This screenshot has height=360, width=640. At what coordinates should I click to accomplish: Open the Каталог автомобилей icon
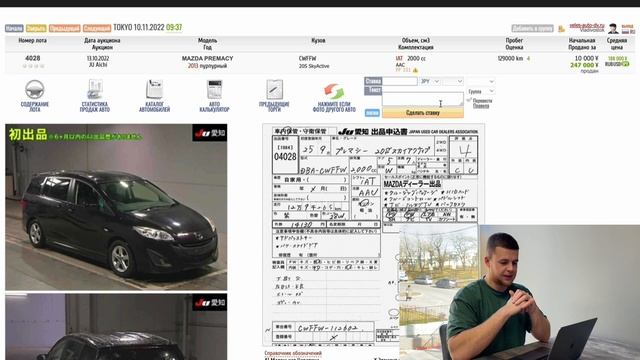tap(154, 89)
